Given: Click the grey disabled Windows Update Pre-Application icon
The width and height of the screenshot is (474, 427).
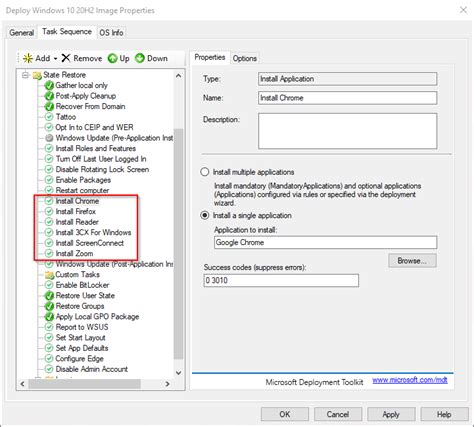Looking at the screenshot, I should point(49,138).
